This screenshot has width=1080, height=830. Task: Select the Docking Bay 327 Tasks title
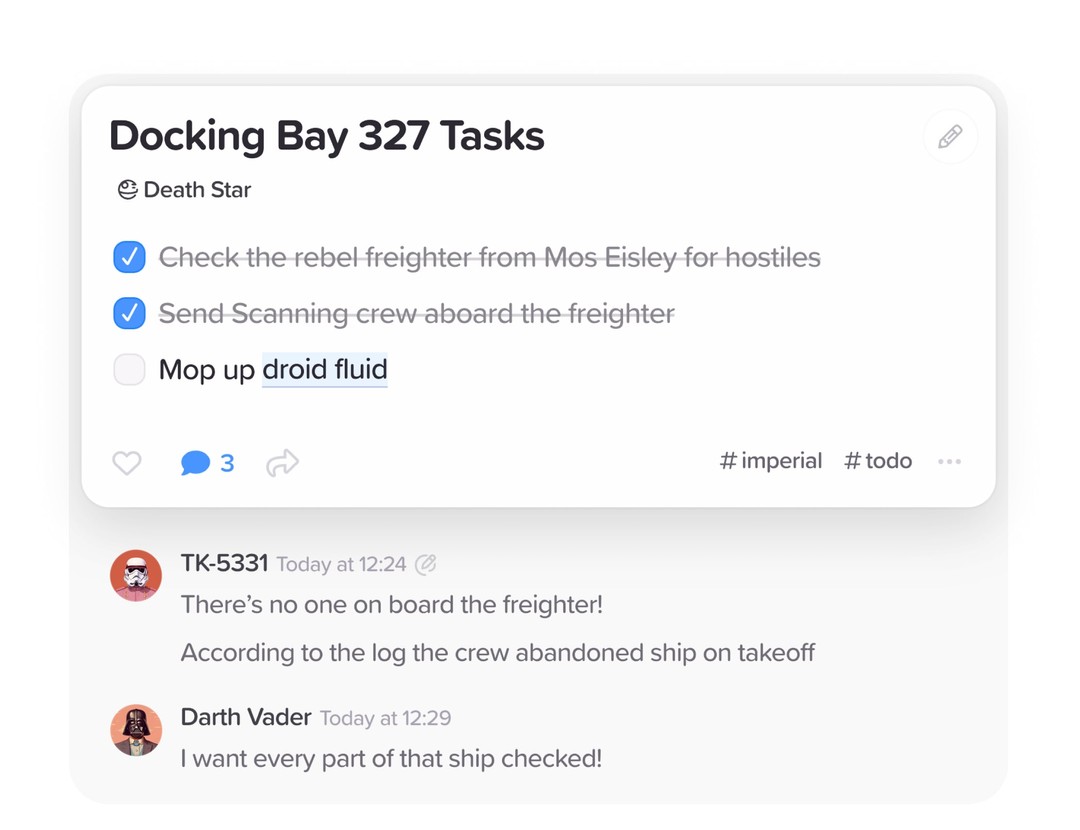[x=326, y=136]
